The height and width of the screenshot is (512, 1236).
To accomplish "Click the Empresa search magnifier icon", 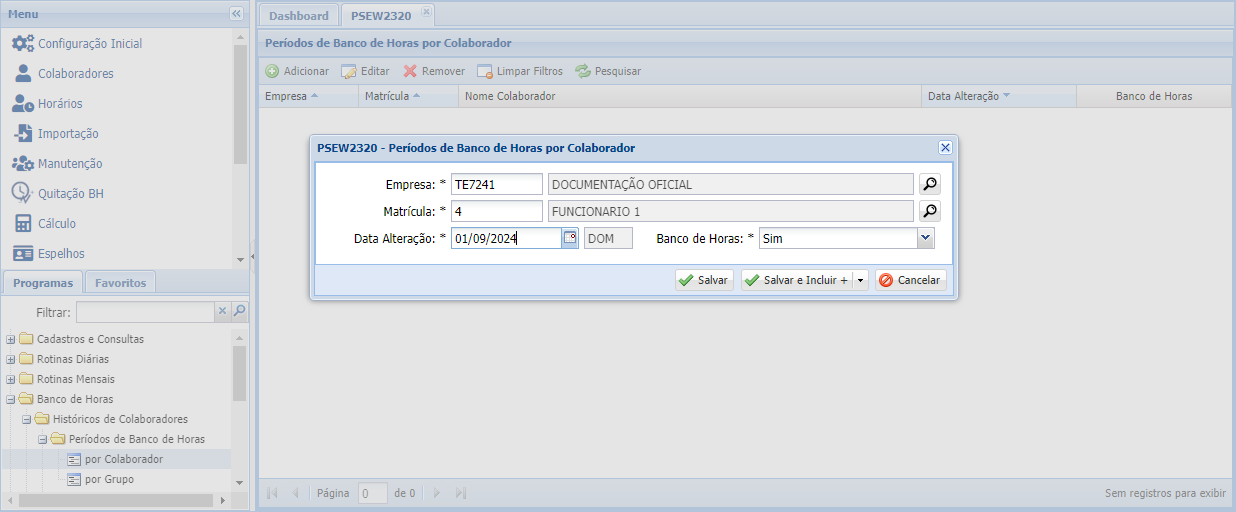I will pyautogui.click(x=930, y=184).
